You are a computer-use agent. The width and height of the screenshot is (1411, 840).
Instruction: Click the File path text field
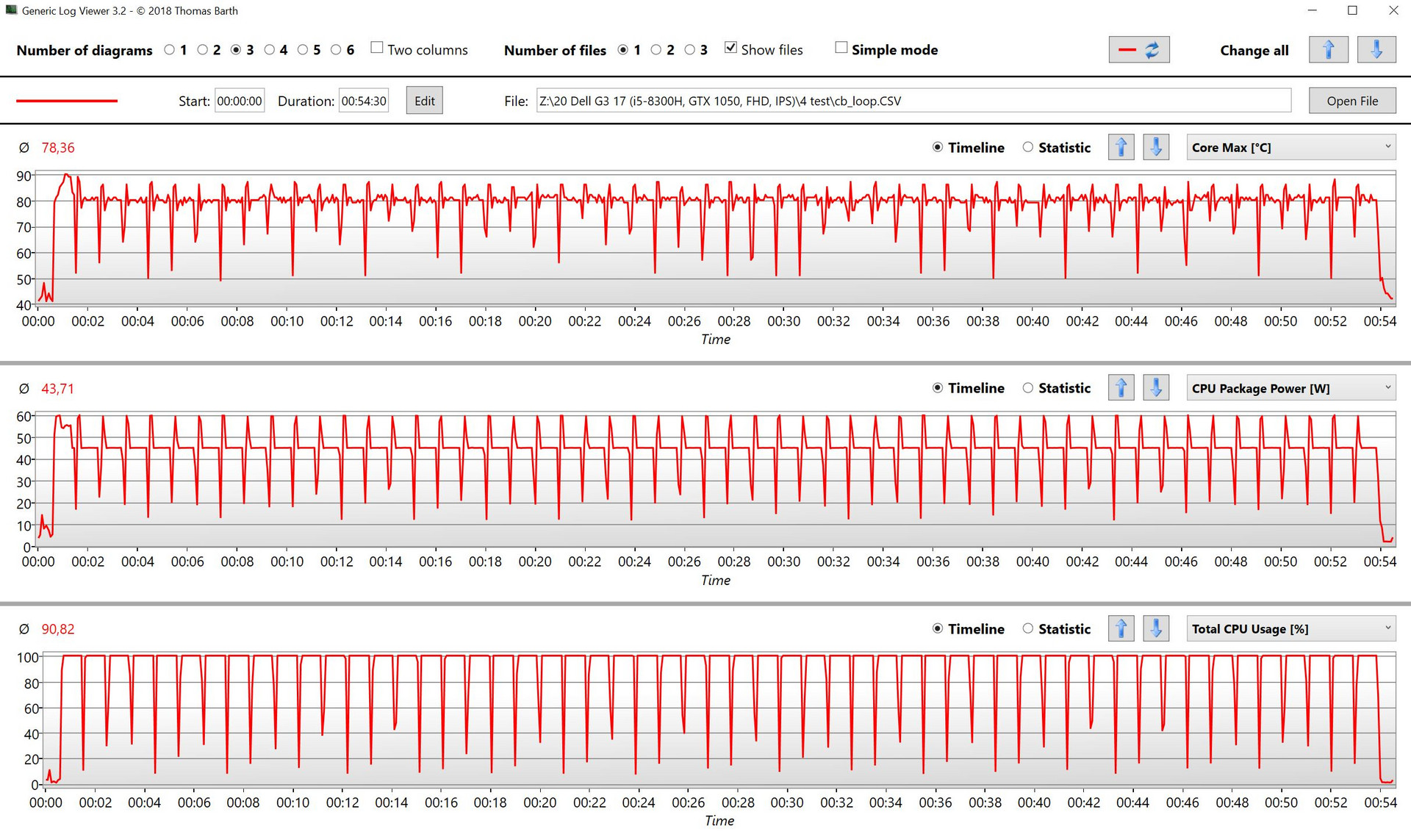[x=913, y=101]
